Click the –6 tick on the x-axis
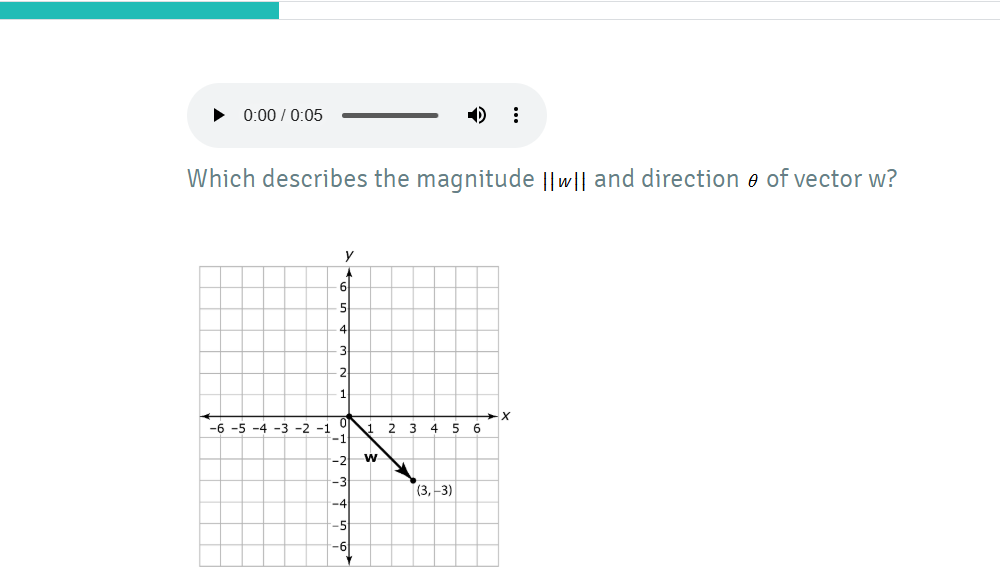 217,429
